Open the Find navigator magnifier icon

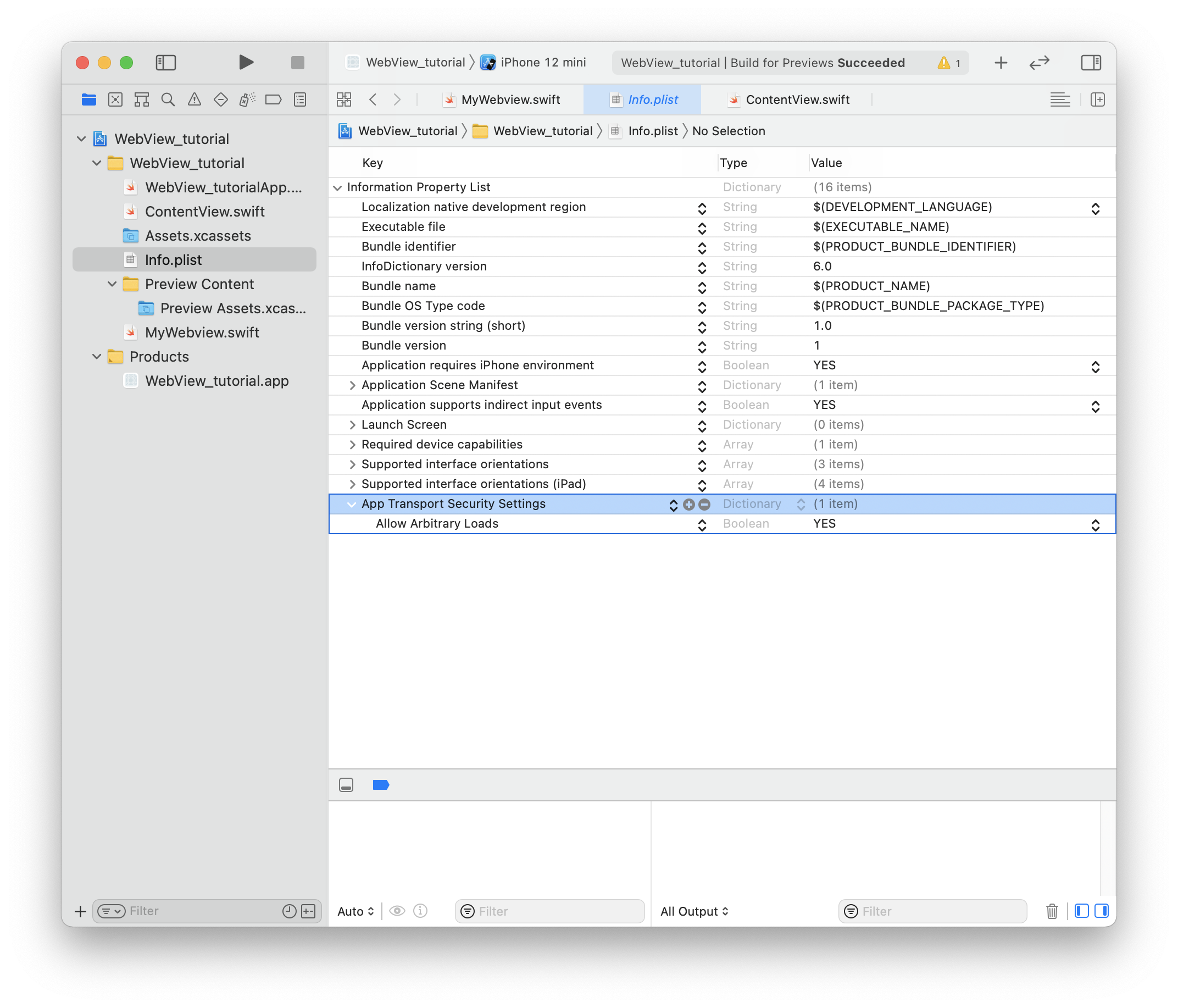click(x=168, y=100)
